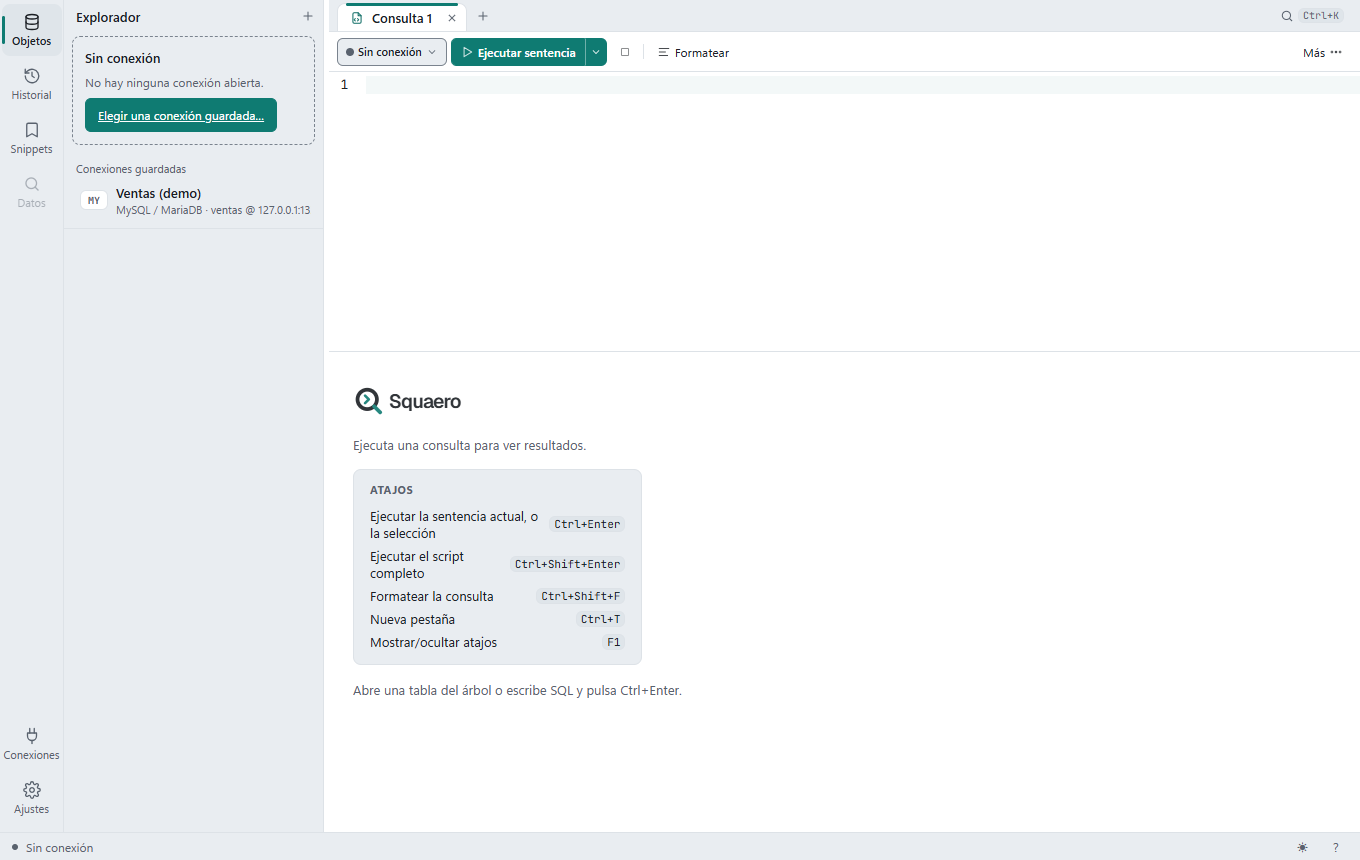Click into the SQL editor line 1
Image resolution: width=1360 pixels, height=860 pixels.
(x=862, y=85)
